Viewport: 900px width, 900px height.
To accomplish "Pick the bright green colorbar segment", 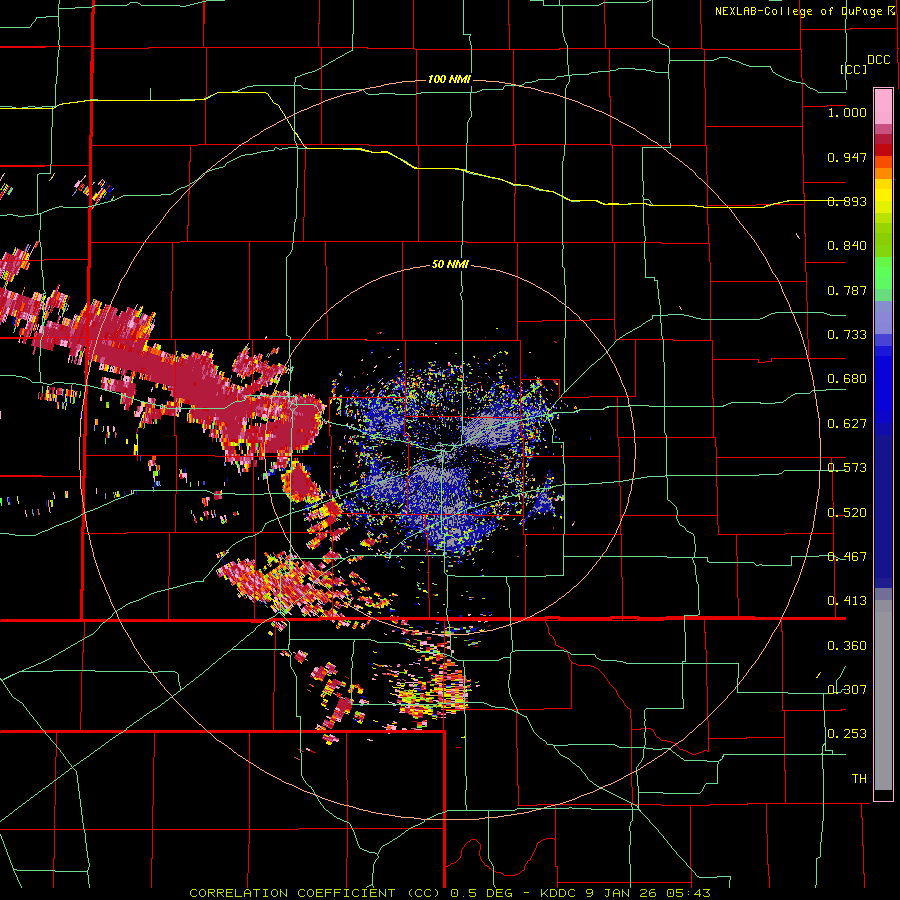I will tap(883, 273).
